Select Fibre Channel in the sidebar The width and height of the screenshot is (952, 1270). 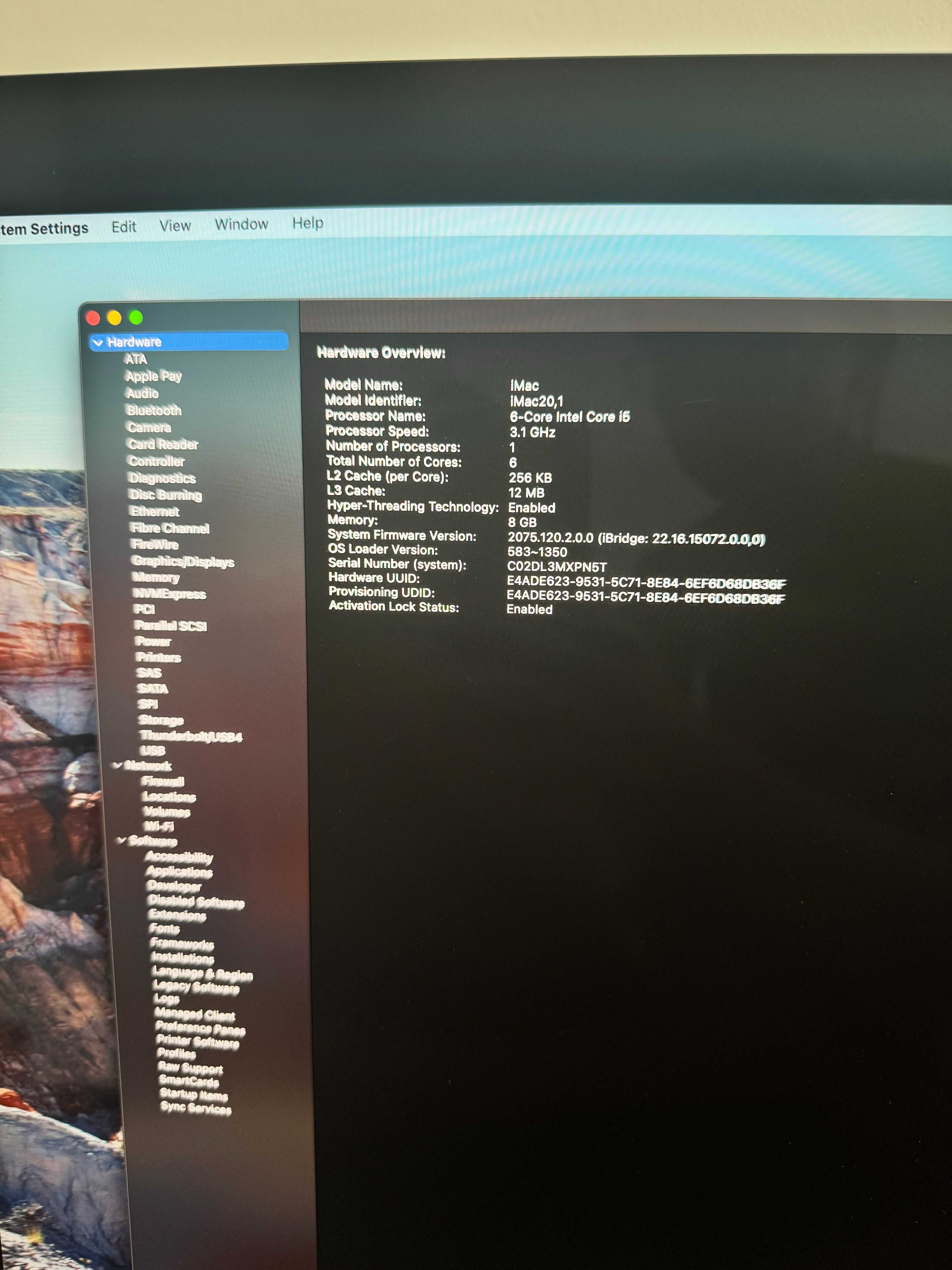170,528
